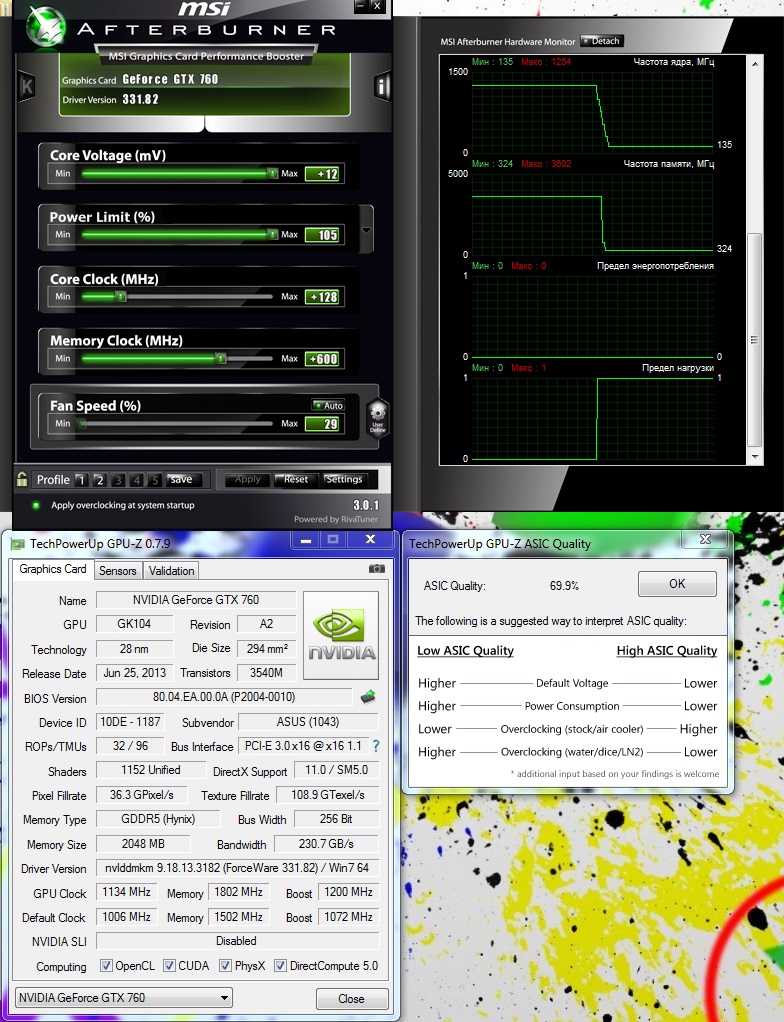Click the Частота ядра core clock graph
Screen dimensions: 784x1022
[592, 111]
